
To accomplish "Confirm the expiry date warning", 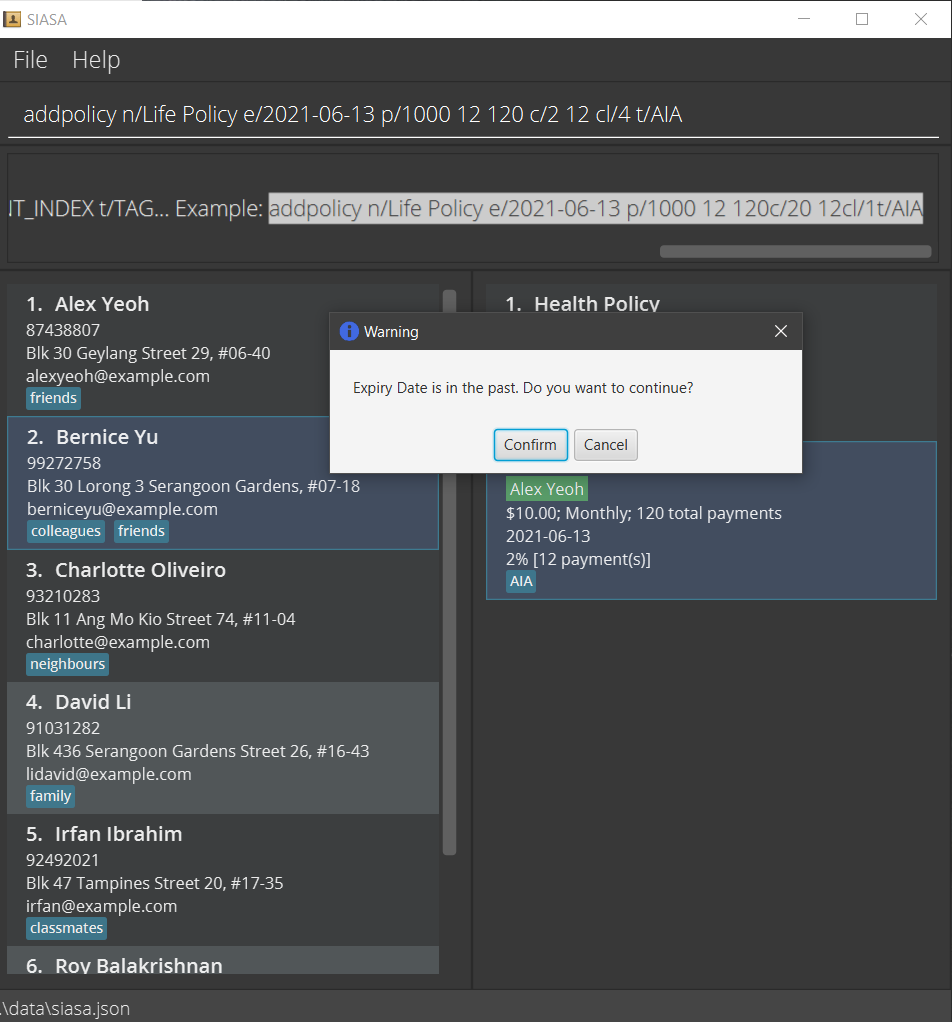I will pyautogui.click(x=530, y=445).
